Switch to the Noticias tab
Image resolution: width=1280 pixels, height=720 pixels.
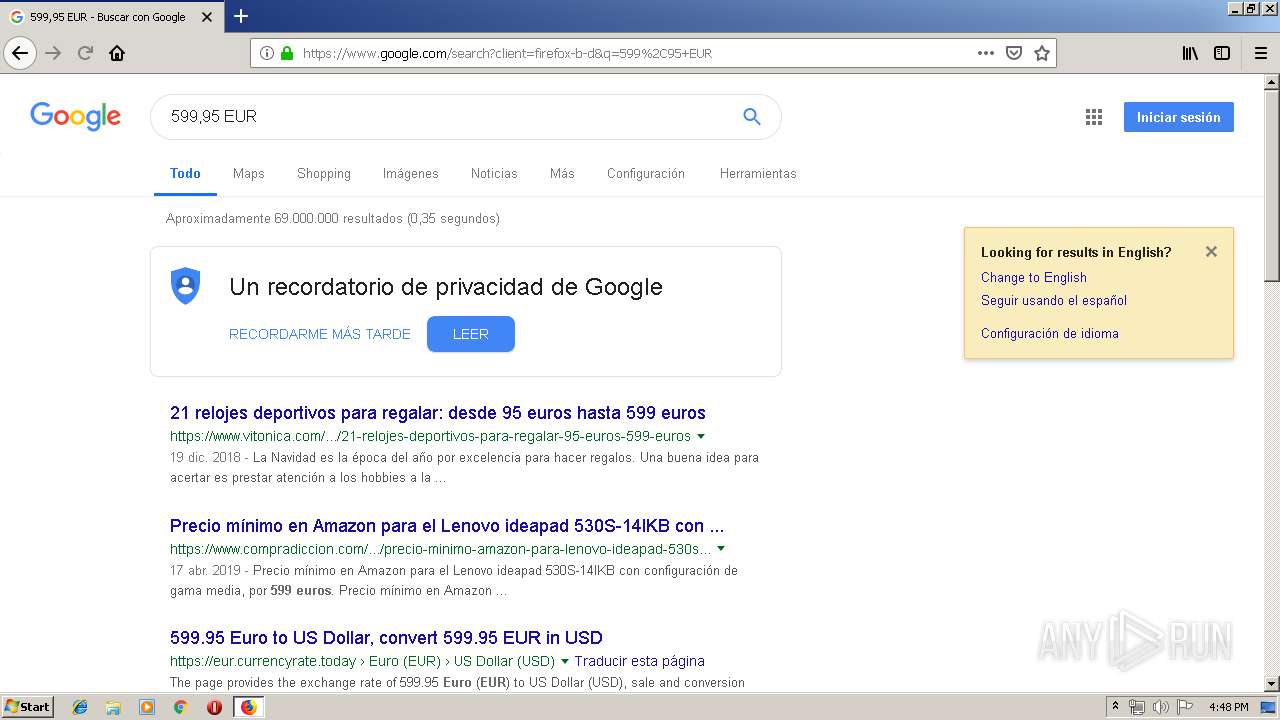[494, 173]
